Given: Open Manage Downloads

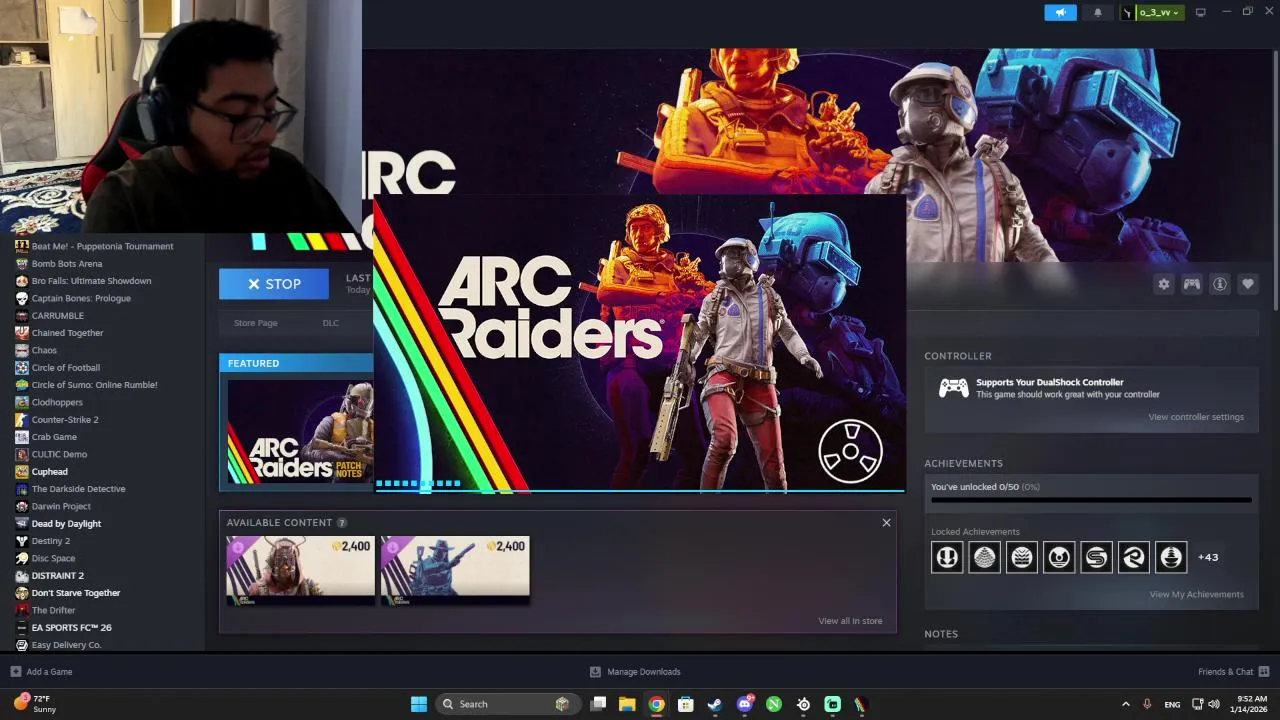Looking at the screenshot, I should (x=635, y=672).
